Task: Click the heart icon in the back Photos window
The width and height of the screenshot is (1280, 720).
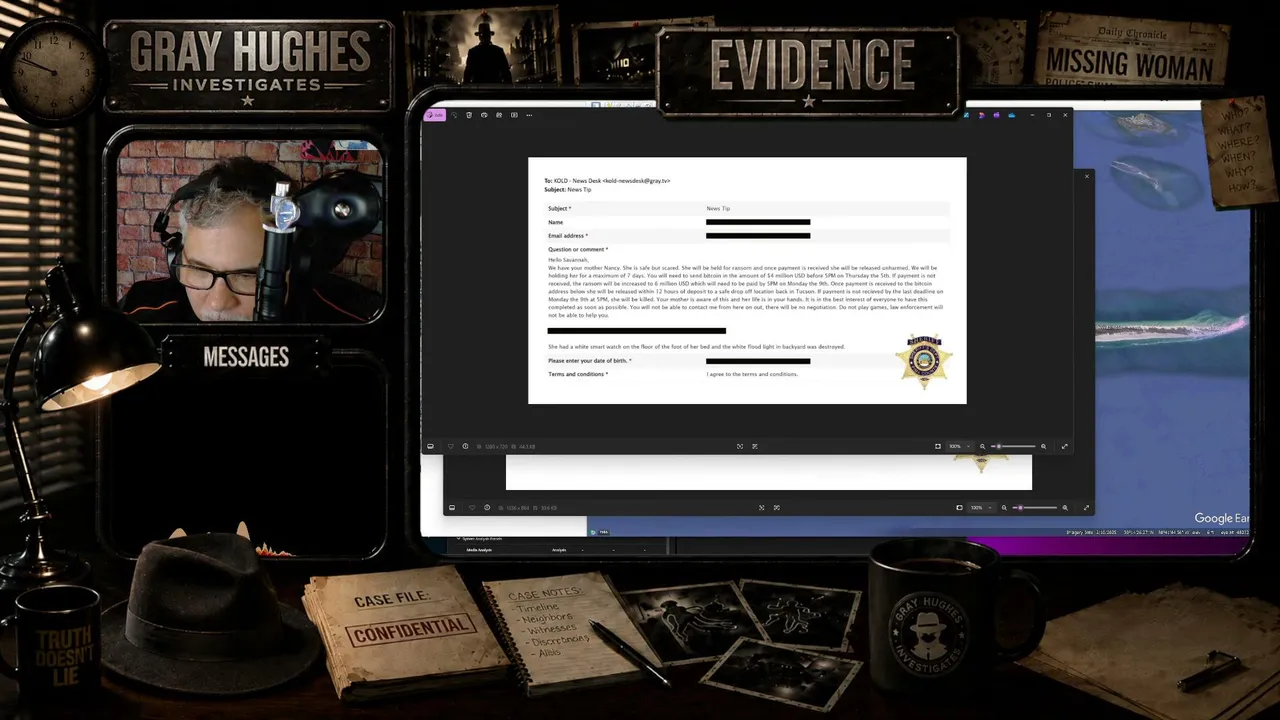Action: pyautogui.click(x=472, y=507)
